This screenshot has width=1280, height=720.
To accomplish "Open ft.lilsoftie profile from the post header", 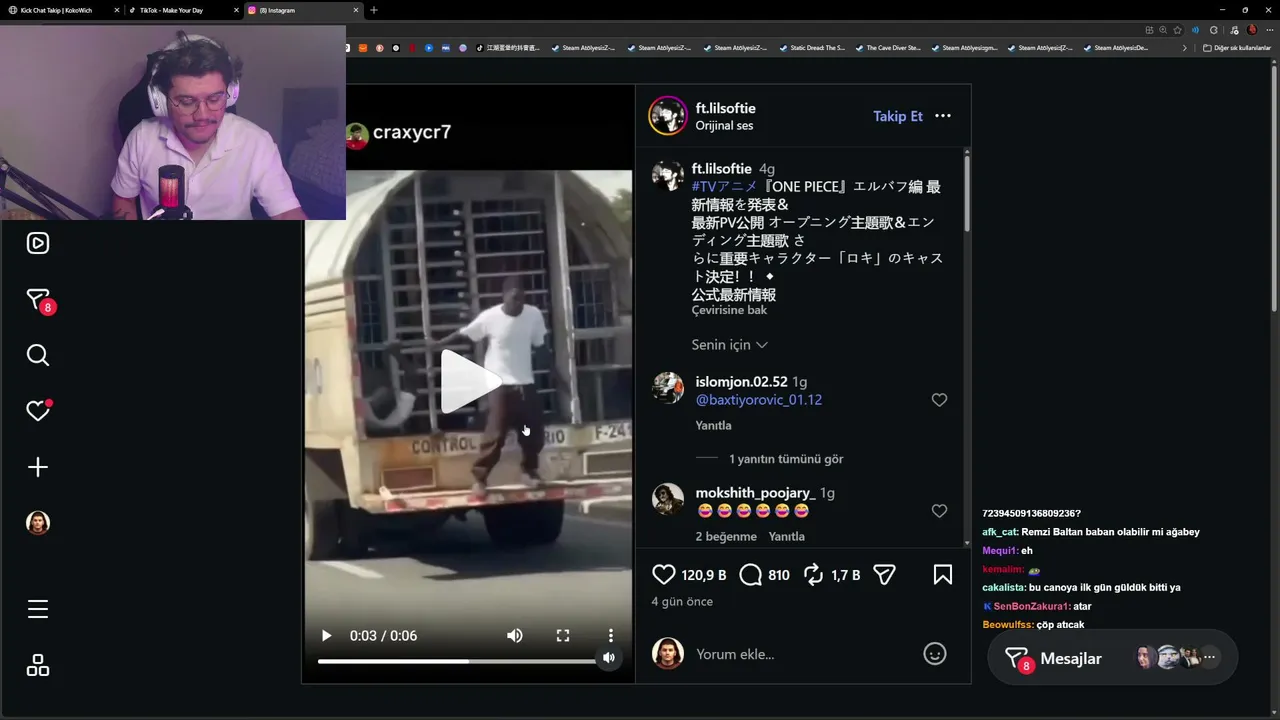I will click(x=726, y=108).
